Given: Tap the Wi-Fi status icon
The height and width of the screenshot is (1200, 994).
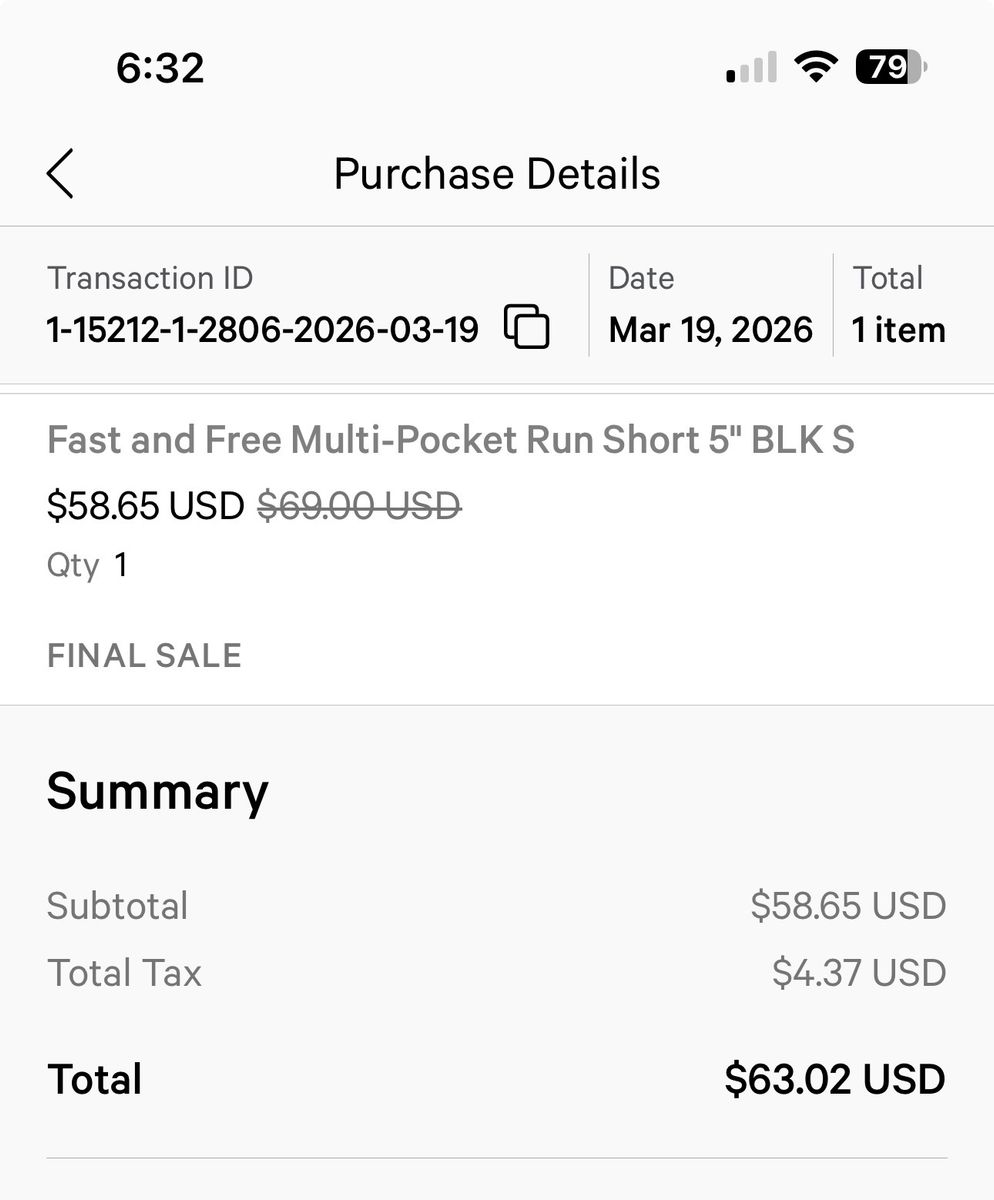Looking at the screenshot, I should coord(815,68).
